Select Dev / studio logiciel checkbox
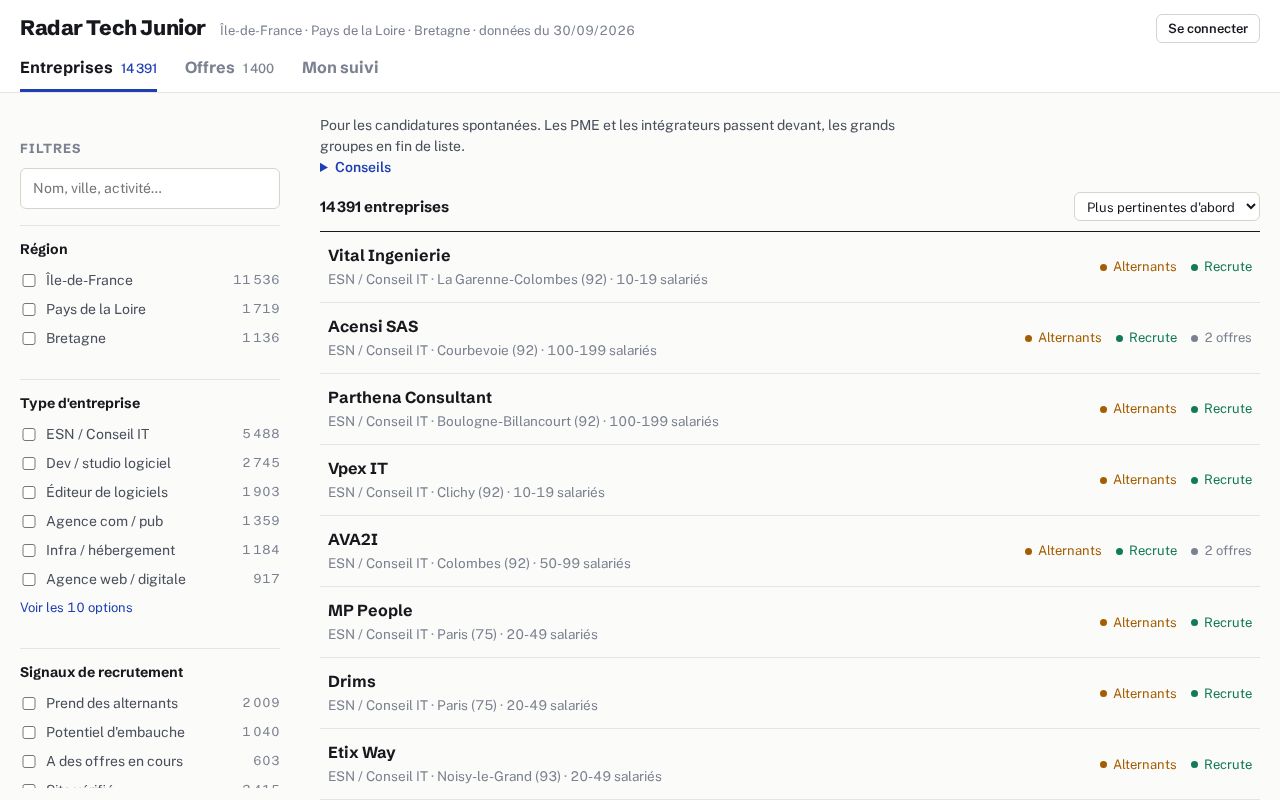Screen dimensions: 1280x800 click(x=29, y=463)
